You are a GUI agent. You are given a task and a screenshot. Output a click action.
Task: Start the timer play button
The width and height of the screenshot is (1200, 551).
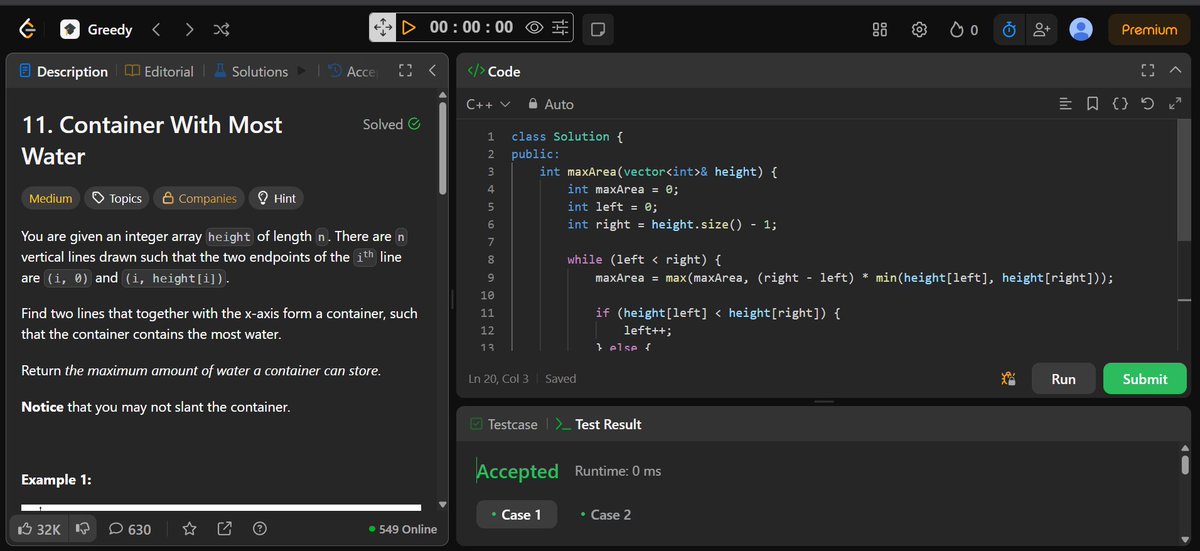[408, 28]
